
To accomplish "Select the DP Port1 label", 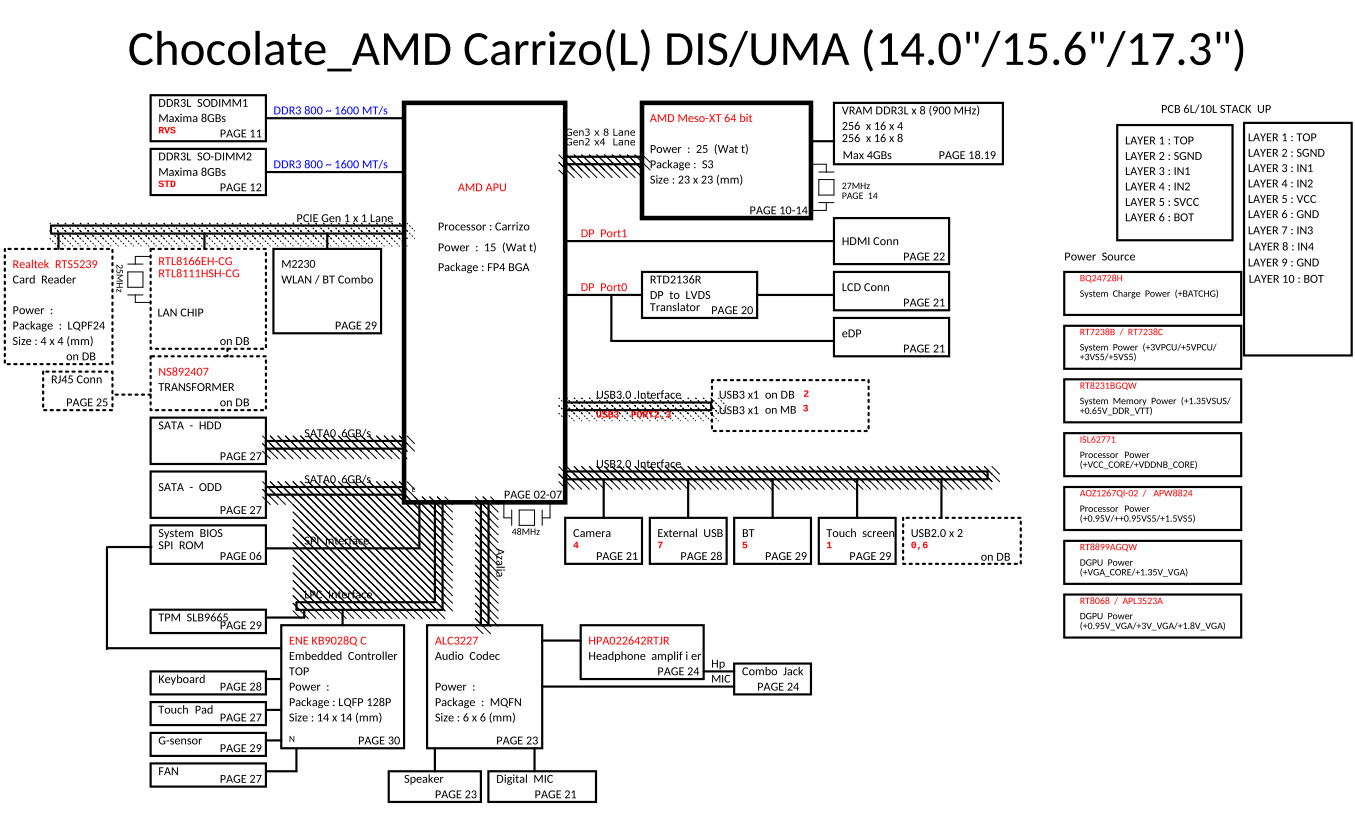I will pyautogui.click(x=604, y=234).
